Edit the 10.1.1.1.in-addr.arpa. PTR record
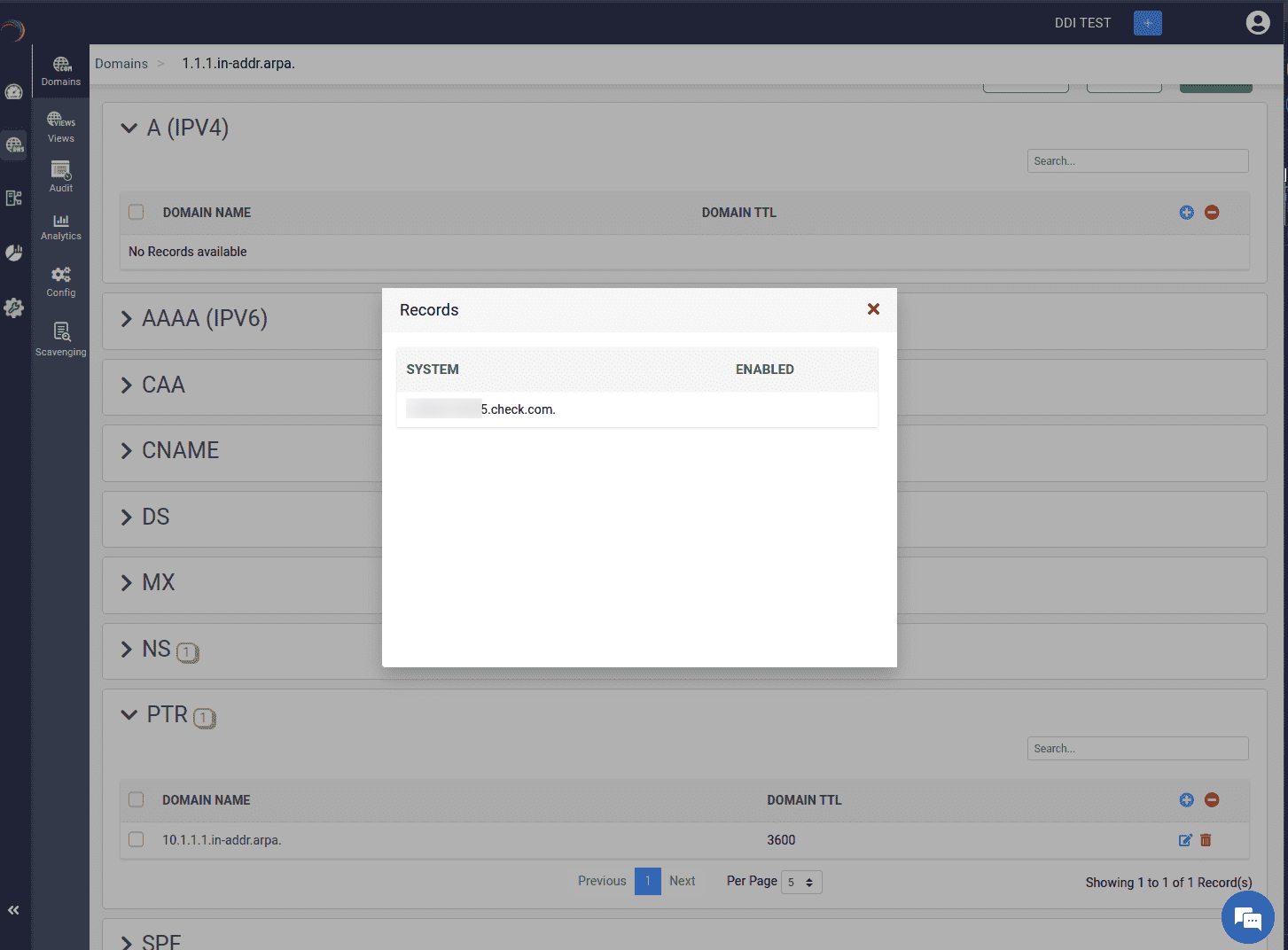This screenshot has height=950, width=1288. point(1185,840)
